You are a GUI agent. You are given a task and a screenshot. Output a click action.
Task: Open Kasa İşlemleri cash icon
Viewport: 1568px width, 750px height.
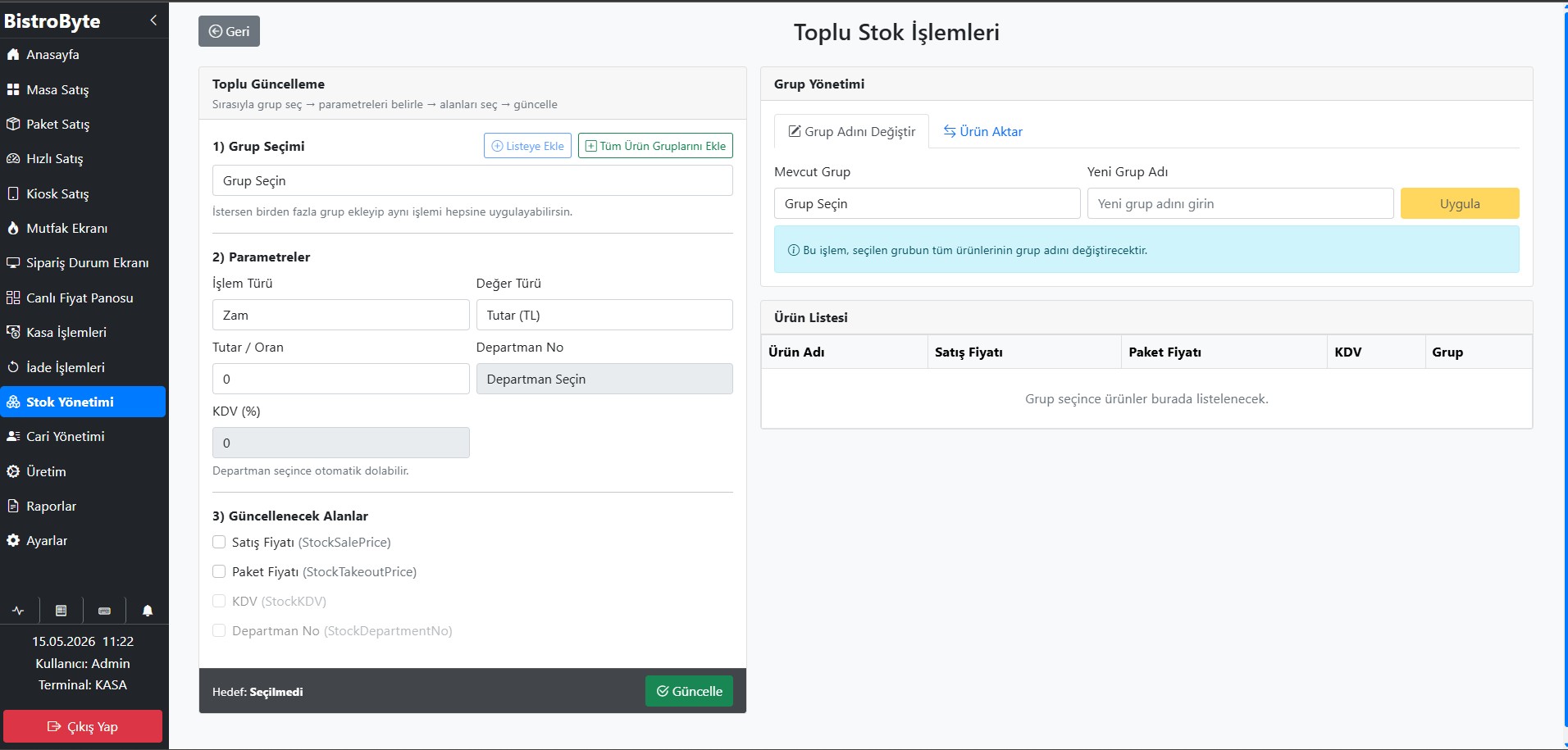tap(13, 332)
